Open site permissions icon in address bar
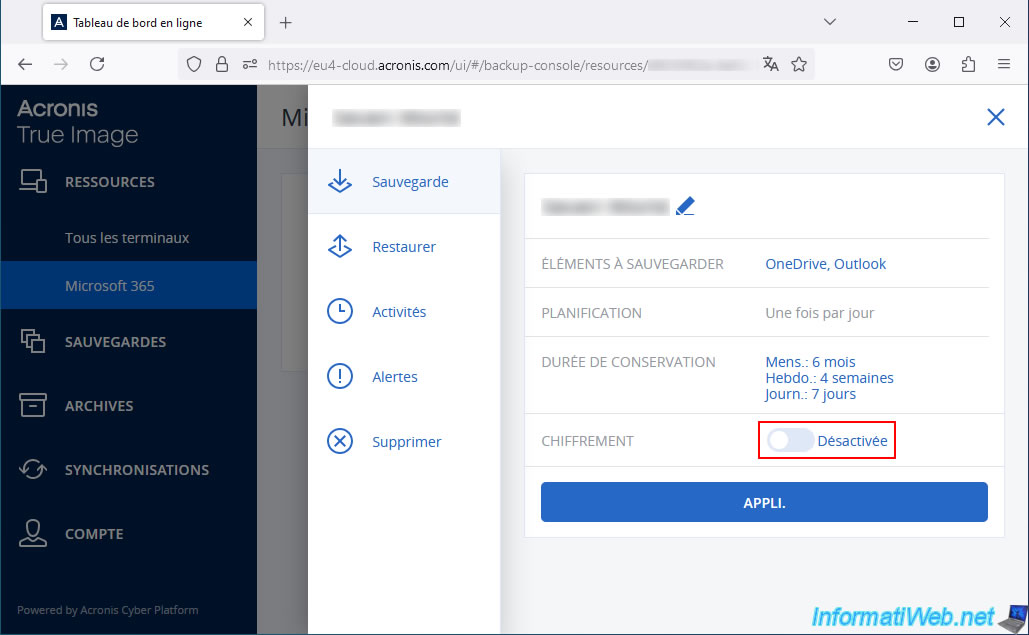 point(250,64)
